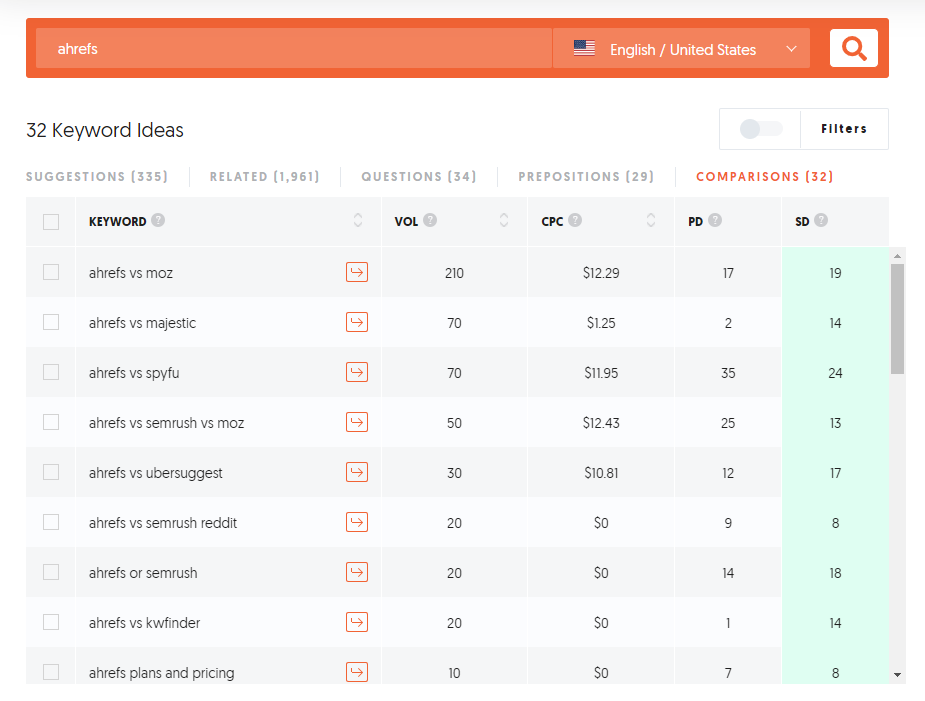Click the SD value 24
925x701 pixels.
[835, 373]
